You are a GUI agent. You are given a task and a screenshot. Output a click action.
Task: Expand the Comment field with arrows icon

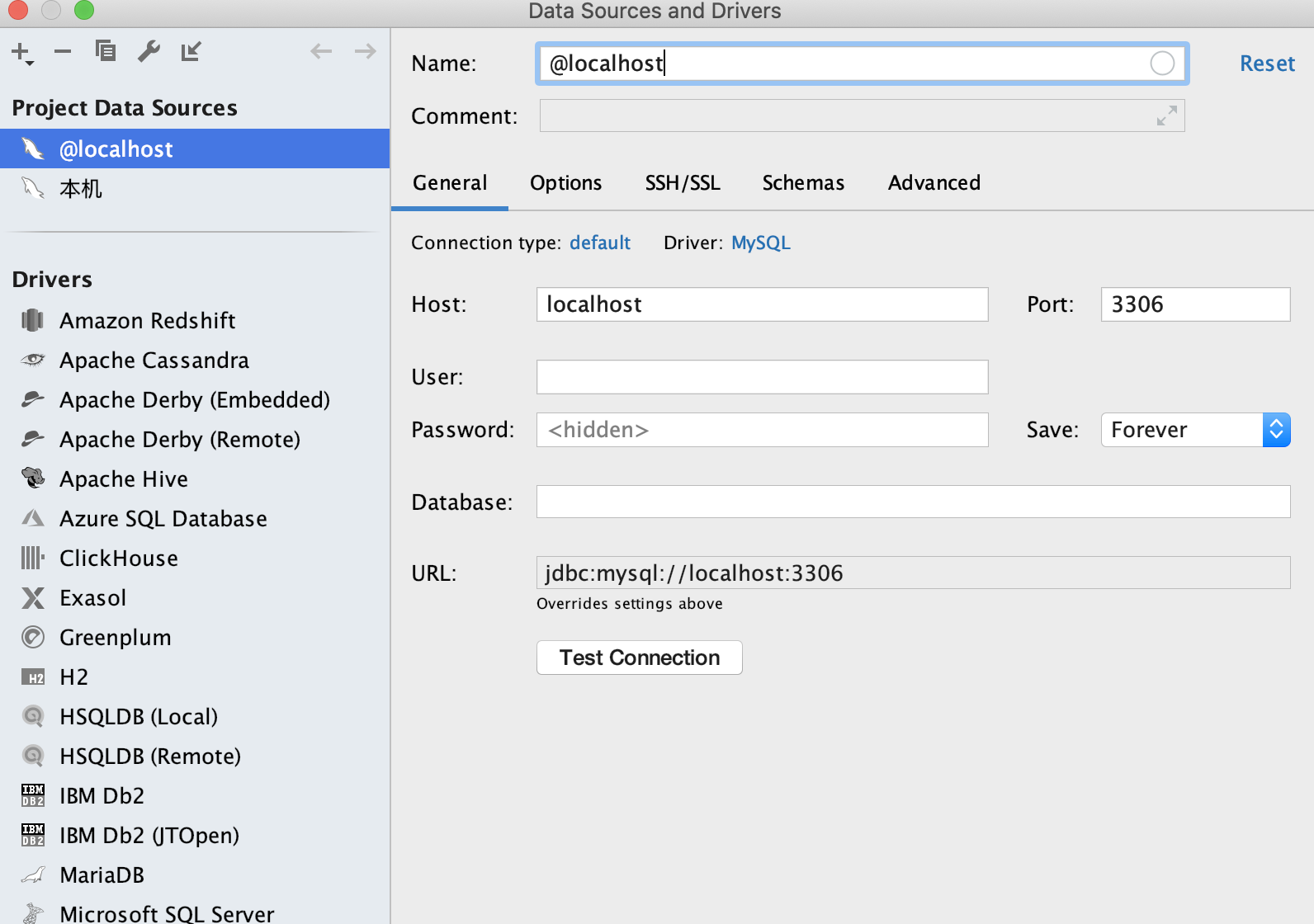[1166, 115]
